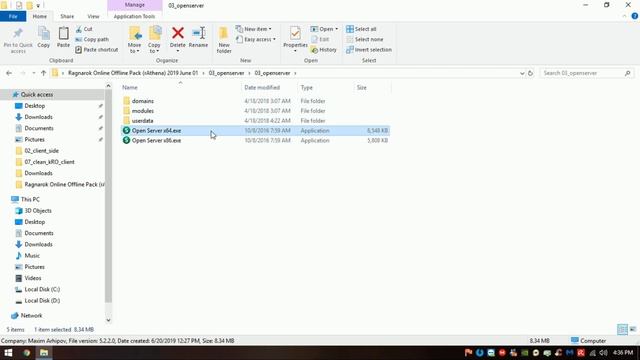
Task: Open the File menu tab
Action: point(13,16)
